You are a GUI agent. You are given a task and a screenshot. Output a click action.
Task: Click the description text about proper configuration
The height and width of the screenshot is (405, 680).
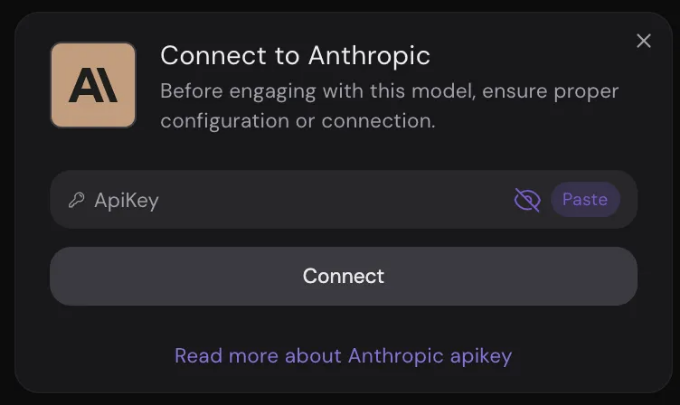click(389, 106)
